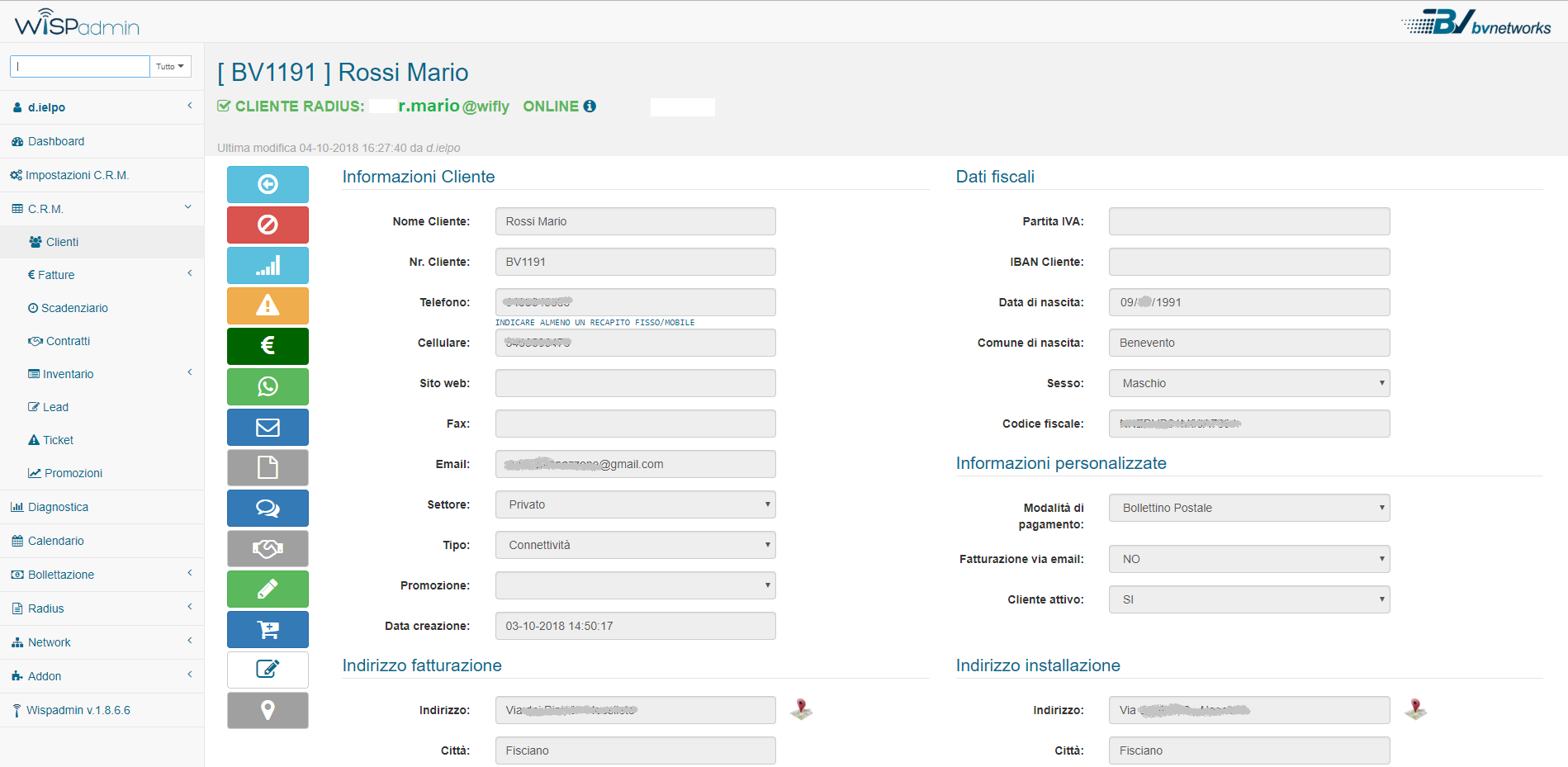1568x767 pixels.
Task: Open the Cliente attivo dropdown
Action: pyautogui.click(x=1249, y=599)
